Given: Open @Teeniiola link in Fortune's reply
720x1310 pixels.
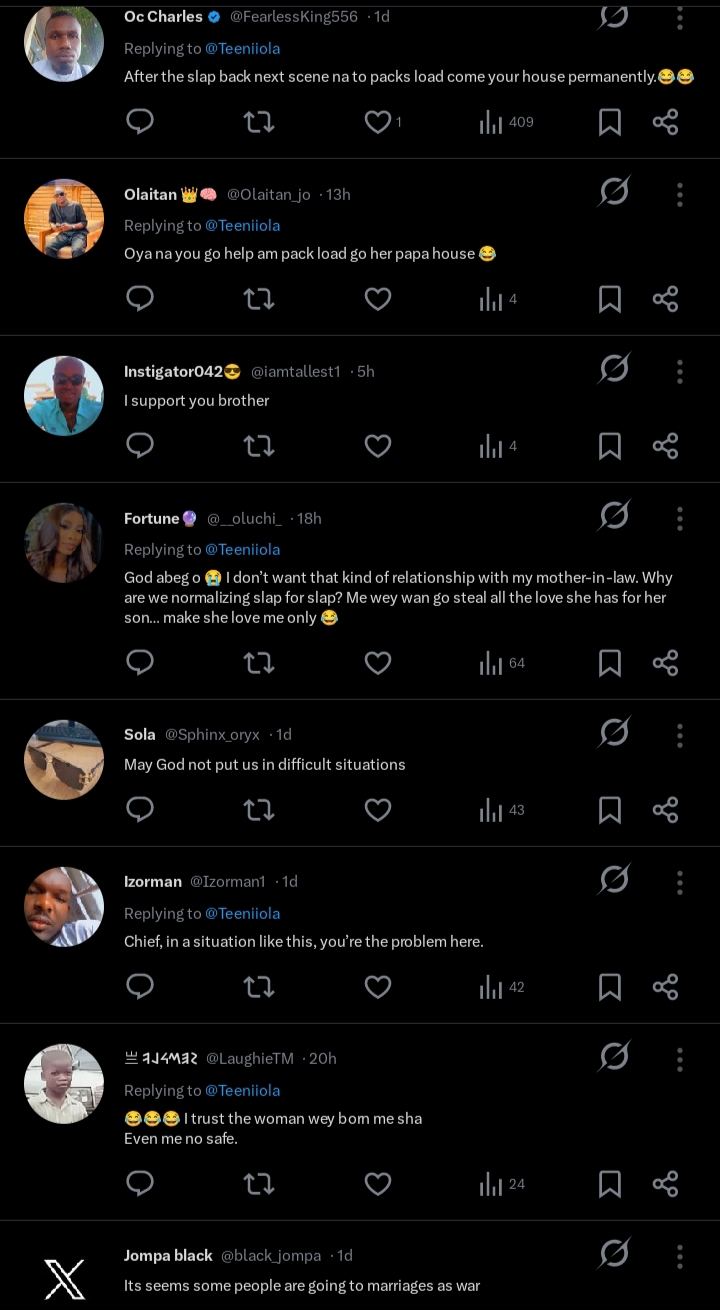Looking at the screenshot, I should click(x=242, y=549).
